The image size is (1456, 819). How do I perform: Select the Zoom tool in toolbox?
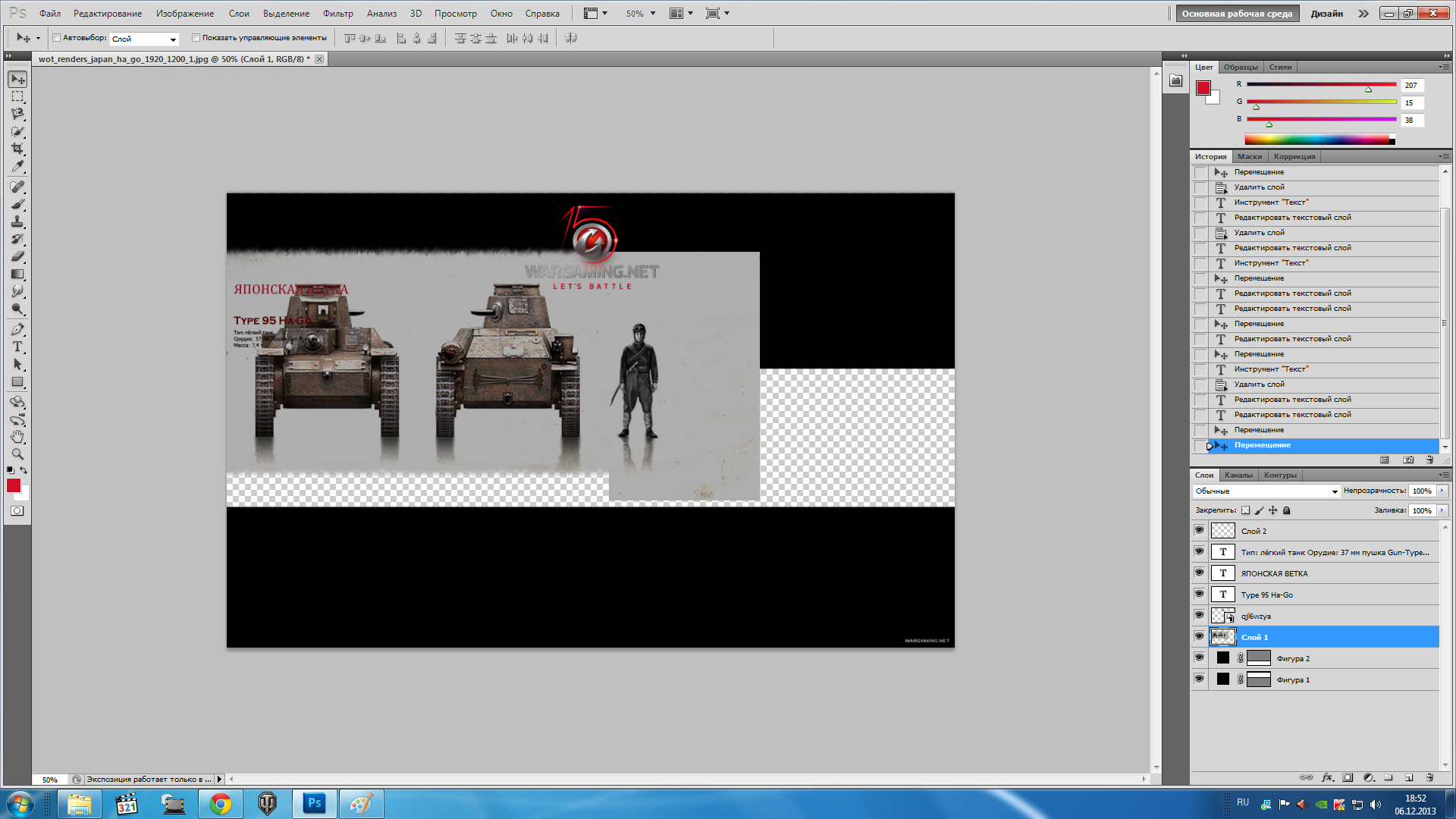pos(17,454)
